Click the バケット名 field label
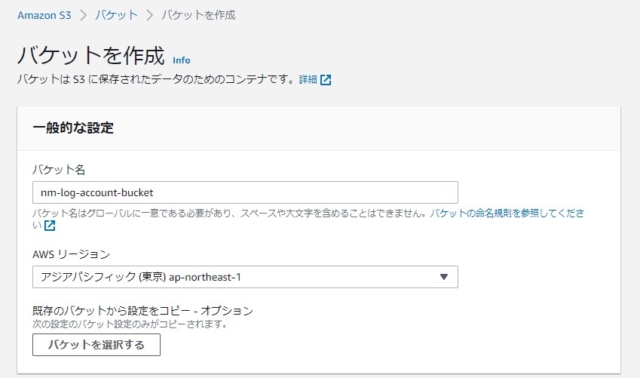Screen dimensions: 640x378 pyautogui.click(x=59, y=169)
